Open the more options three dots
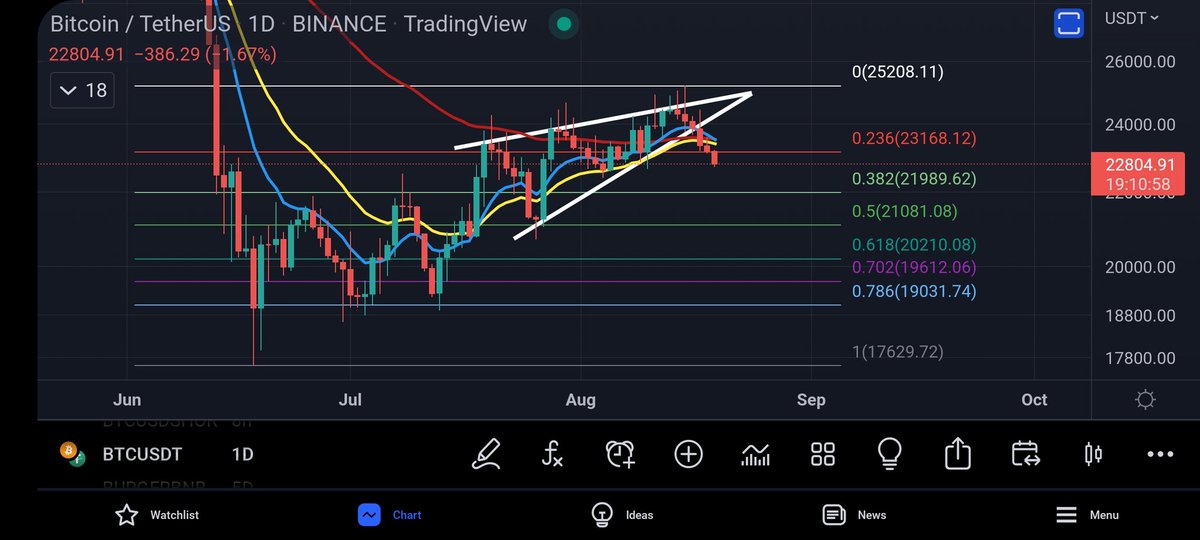Screen dimensions: 1200x540 tap(1160, 454)
